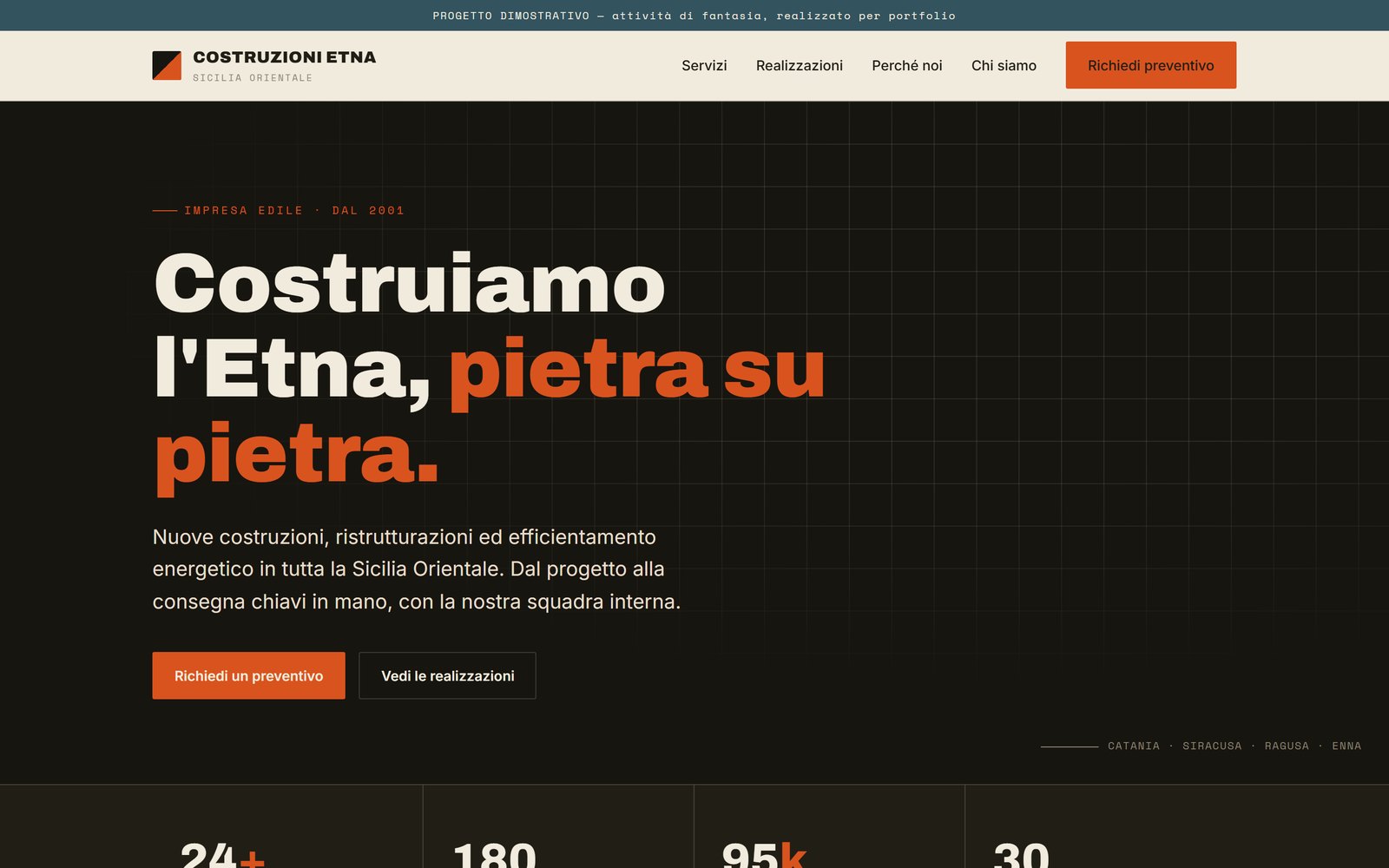Open the Chi siamo page link
Image resolution: width=1389 pixels, height=868 pixels.
click(x=1004, y=65)
